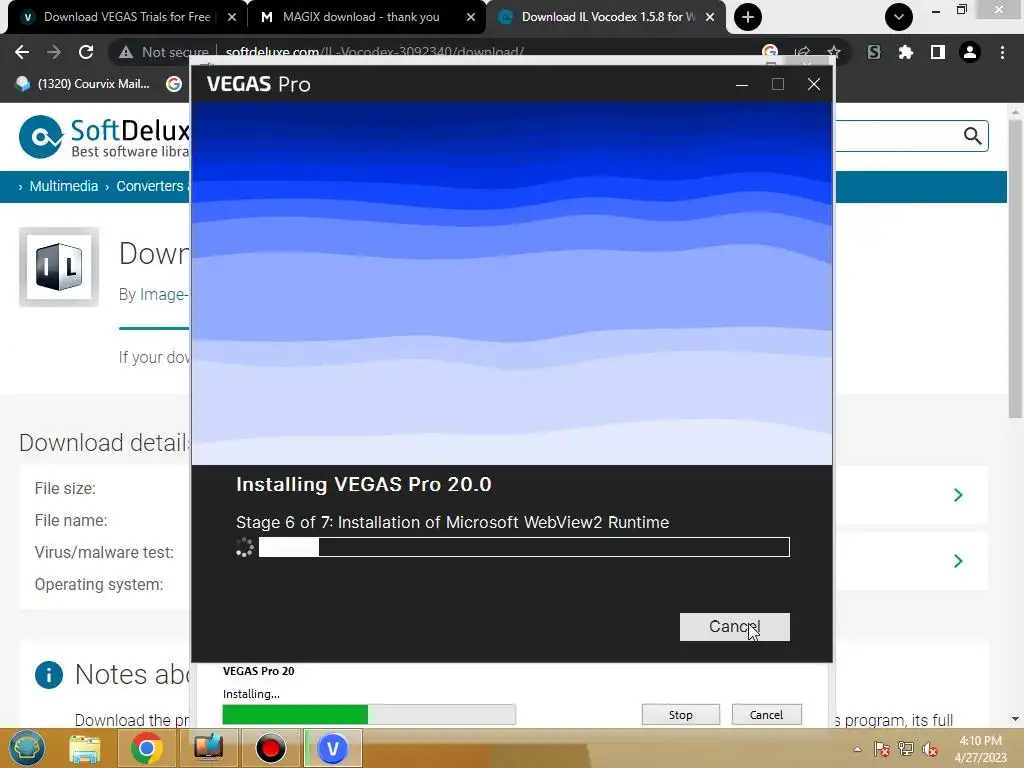
Task: Click the Google icon in address bar
Action: coord(770,52)
